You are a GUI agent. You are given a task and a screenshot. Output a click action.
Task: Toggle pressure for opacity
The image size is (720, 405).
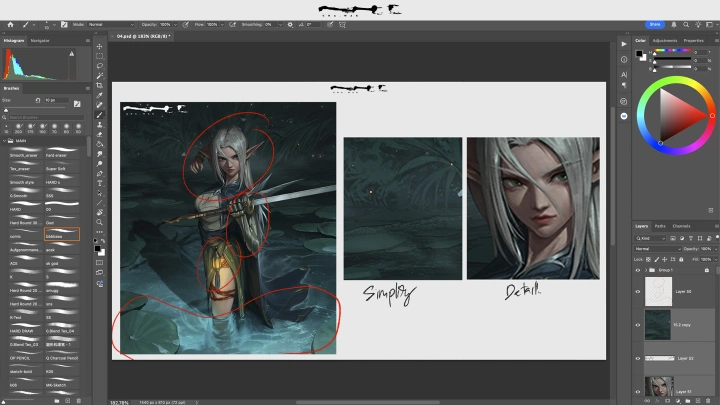(186, 25)
